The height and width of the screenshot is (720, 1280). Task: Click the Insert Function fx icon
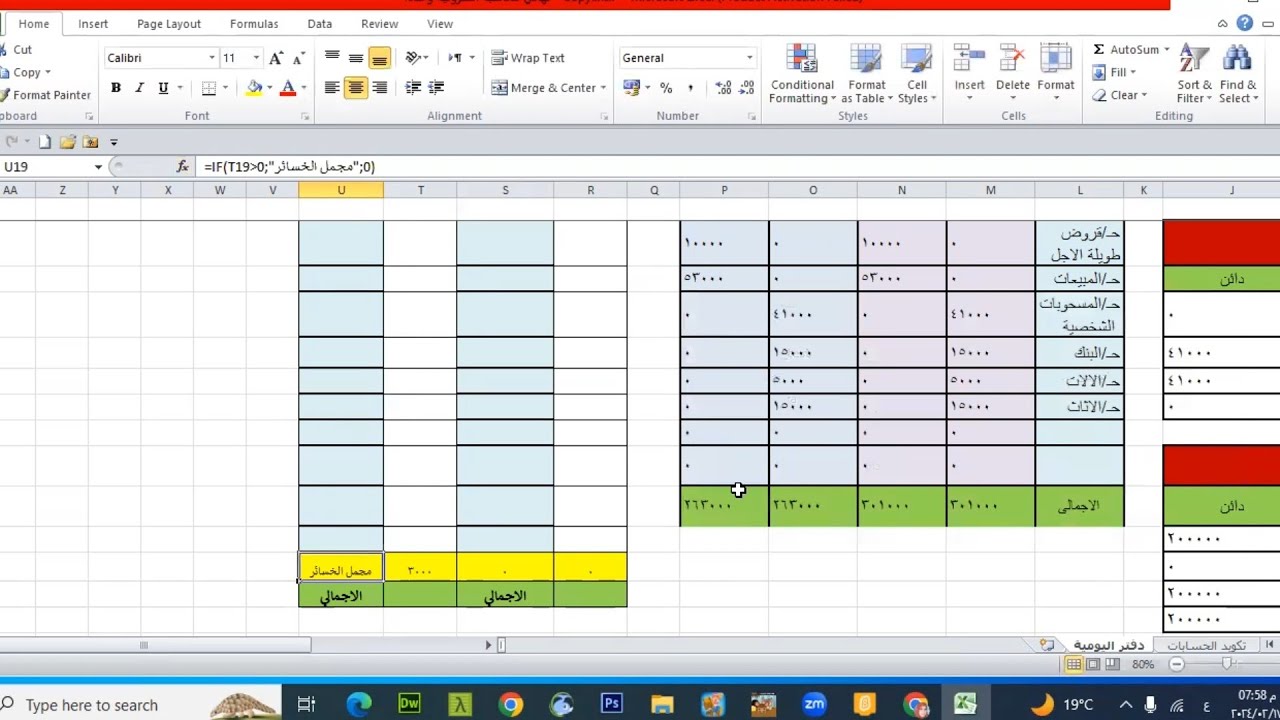182,167
